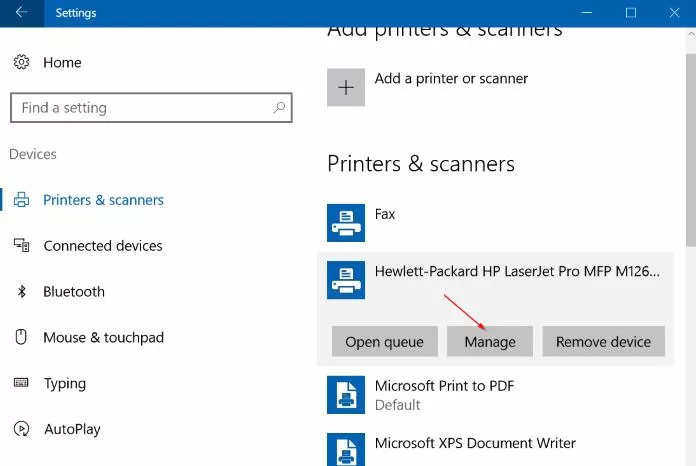696x466 pixels.
Task: Click the Add a printer or scanner text
Action: click(451, 79)
